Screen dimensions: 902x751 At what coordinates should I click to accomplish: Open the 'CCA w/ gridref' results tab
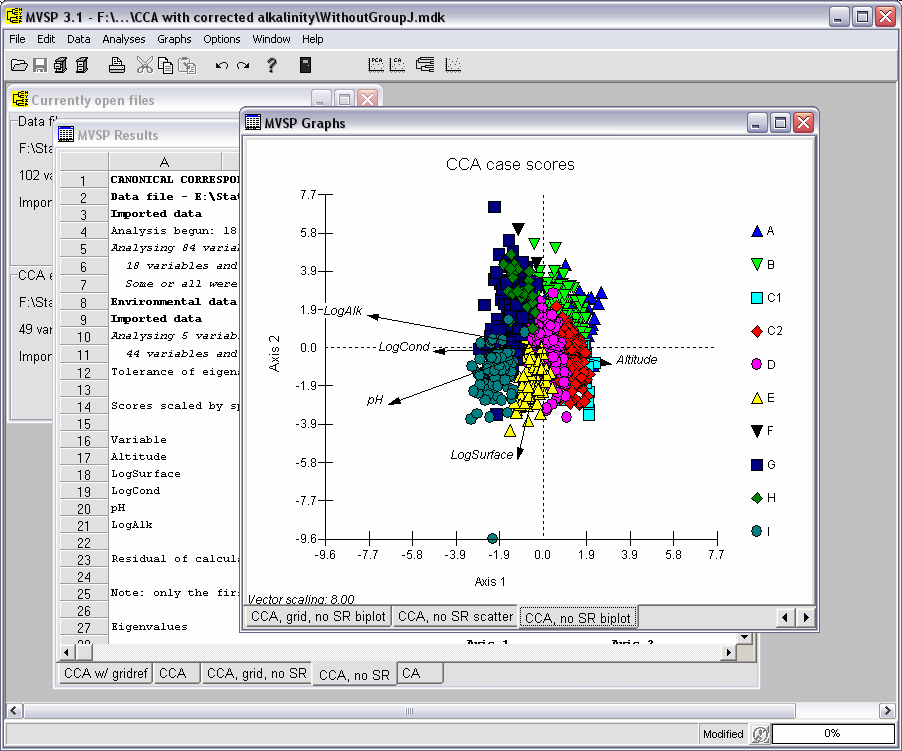click(106, 673)
